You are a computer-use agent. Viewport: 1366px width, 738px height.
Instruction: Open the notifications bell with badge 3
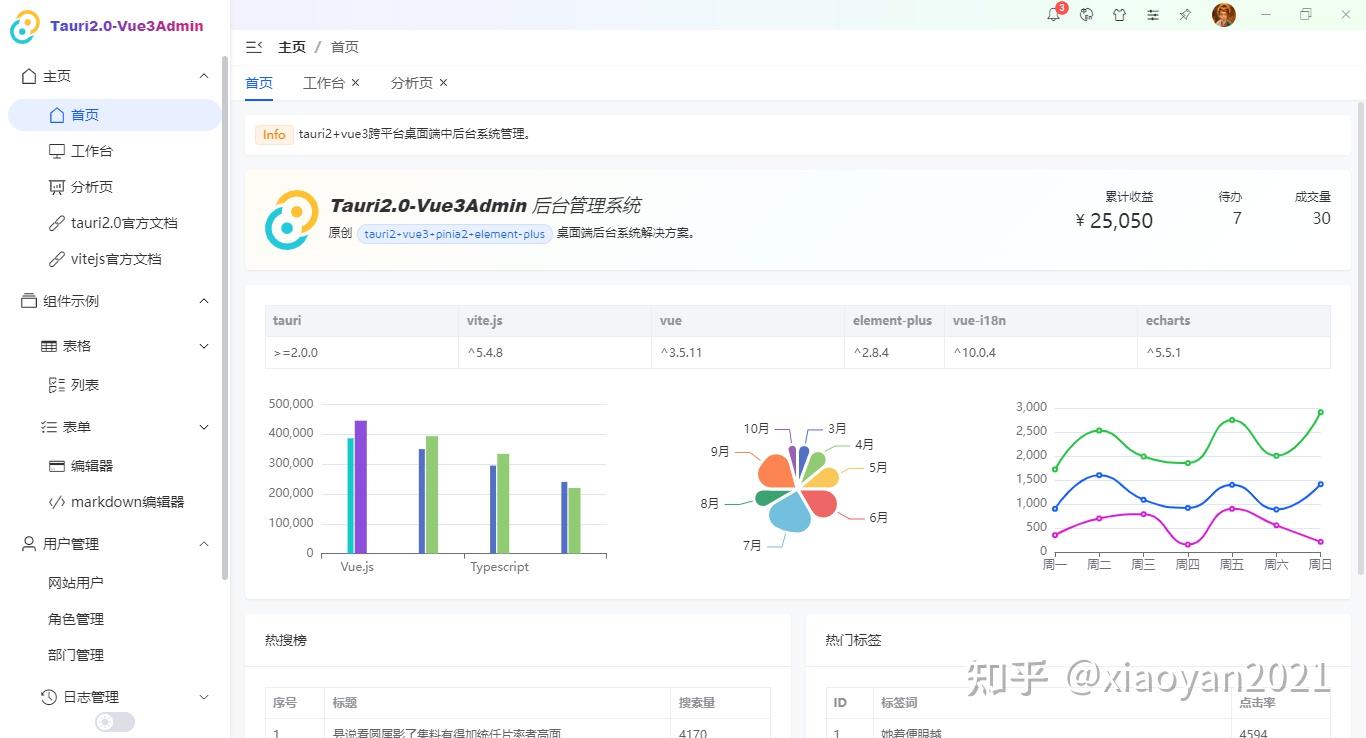(1053, 15)
